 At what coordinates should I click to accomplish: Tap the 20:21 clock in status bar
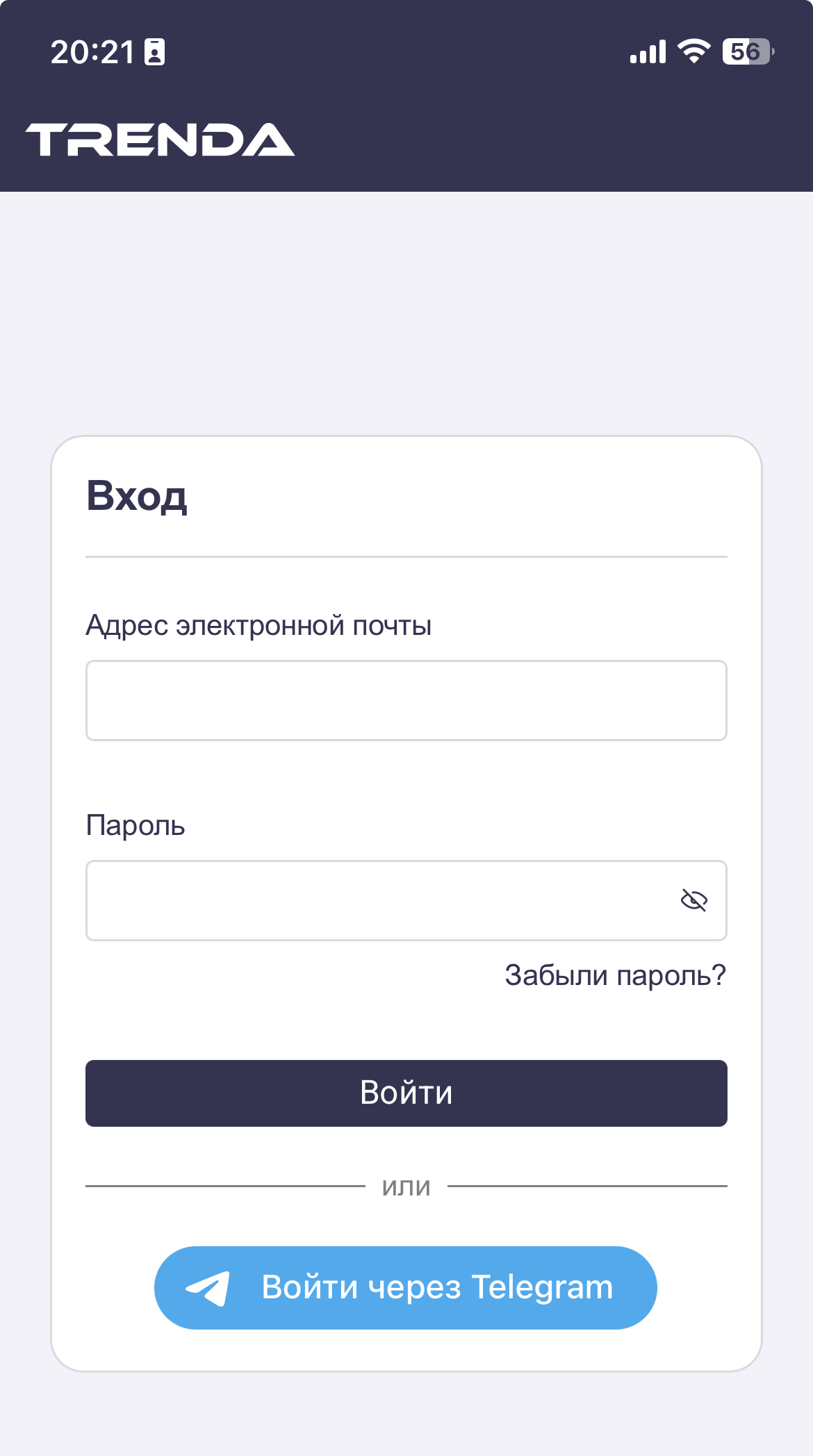(x=92, y=52)
